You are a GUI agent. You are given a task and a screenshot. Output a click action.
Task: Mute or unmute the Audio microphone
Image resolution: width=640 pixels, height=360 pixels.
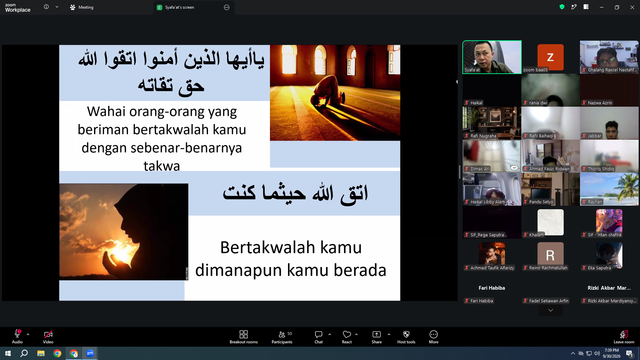click(x=17, y=337)
